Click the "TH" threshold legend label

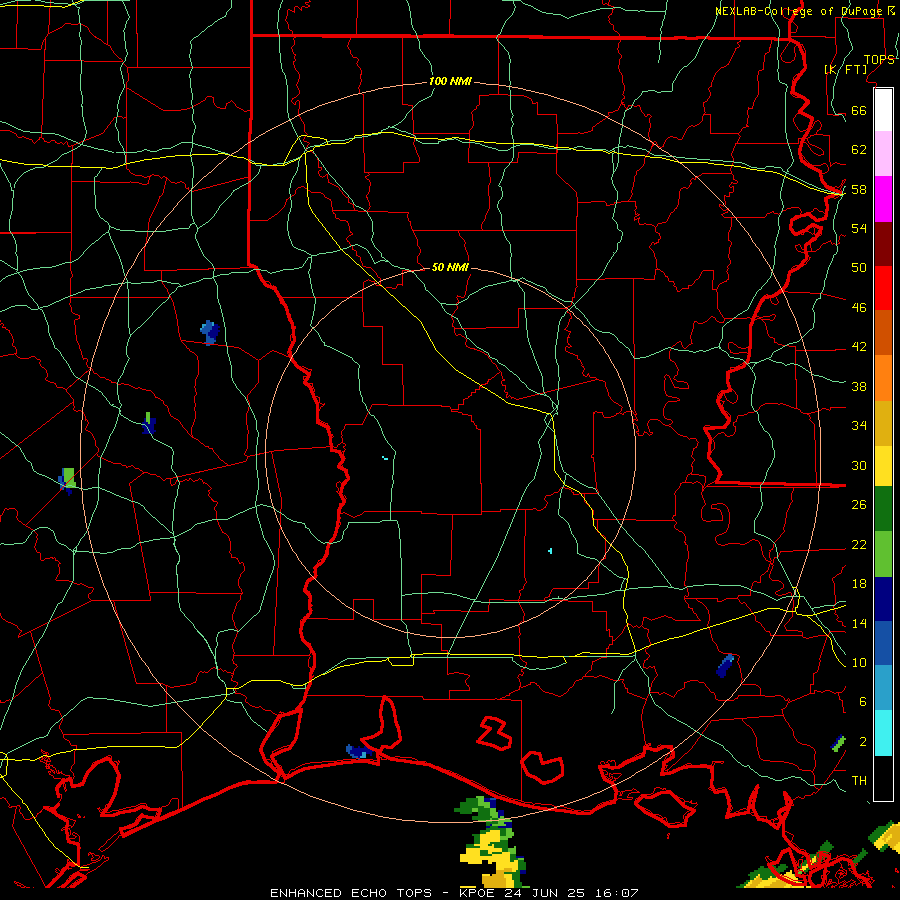pos(859,781)
